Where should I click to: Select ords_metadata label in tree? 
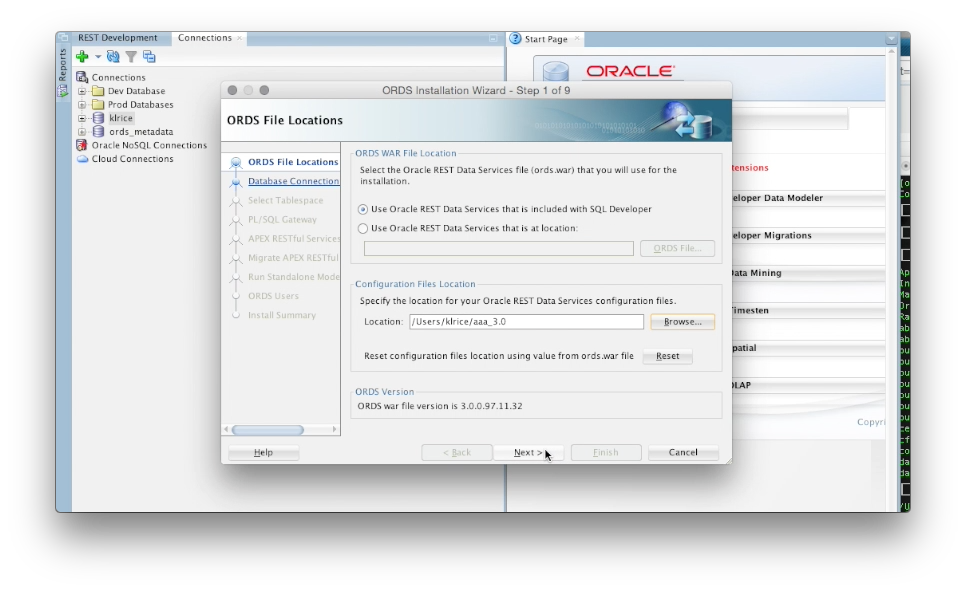click(141, 131)
